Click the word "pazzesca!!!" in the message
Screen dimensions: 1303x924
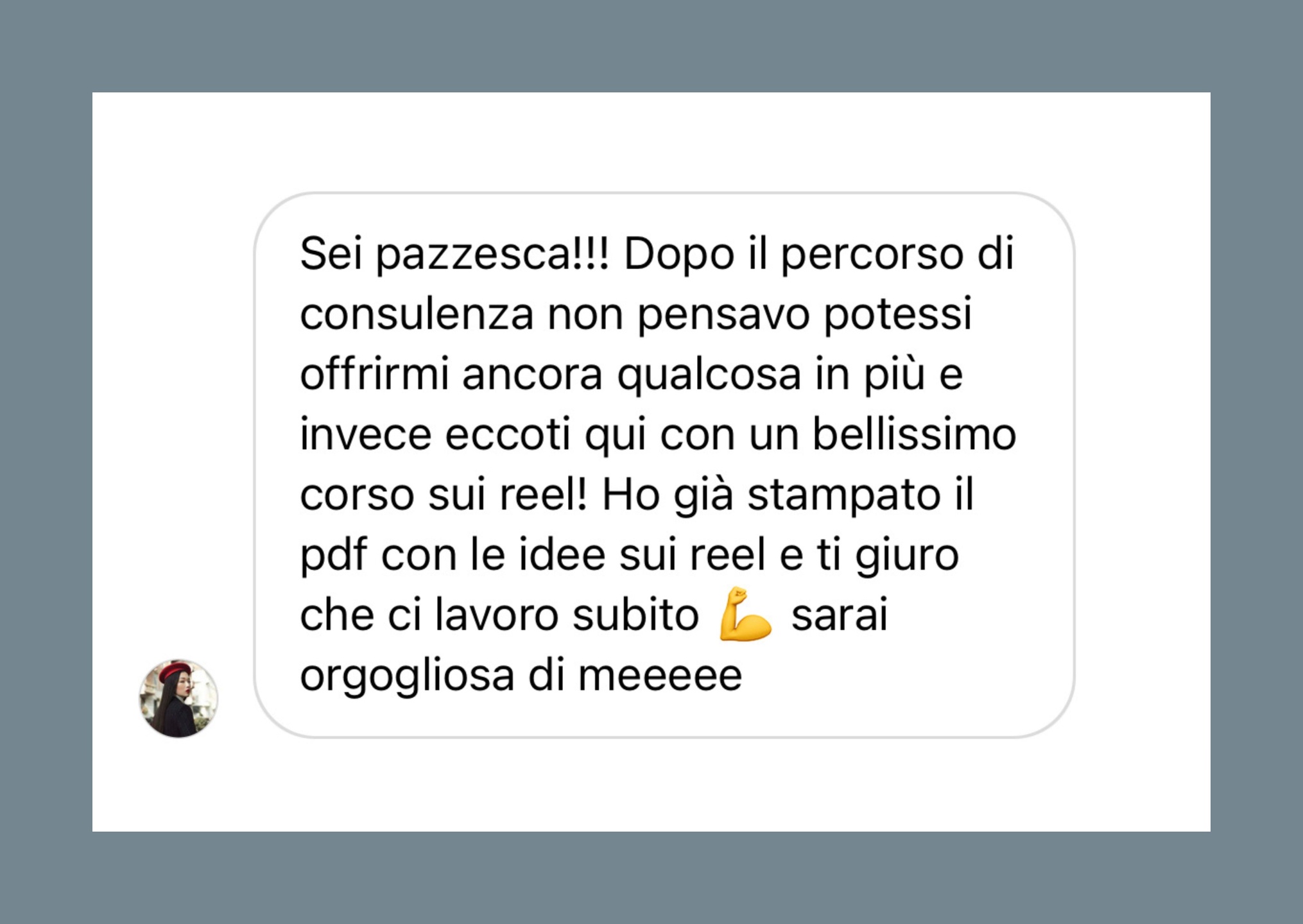492,255
